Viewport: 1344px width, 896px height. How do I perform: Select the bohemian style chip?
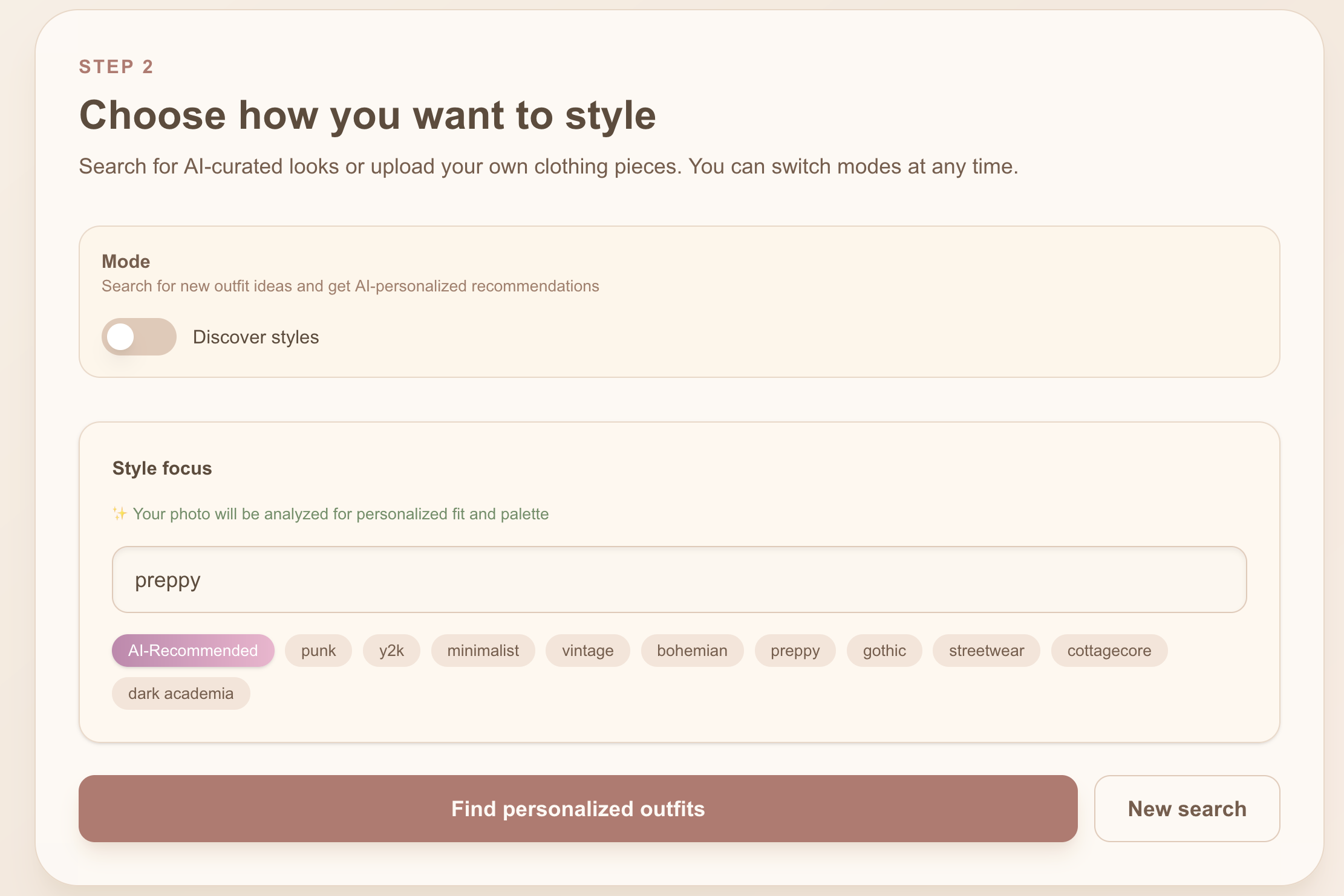click(692, 651)
